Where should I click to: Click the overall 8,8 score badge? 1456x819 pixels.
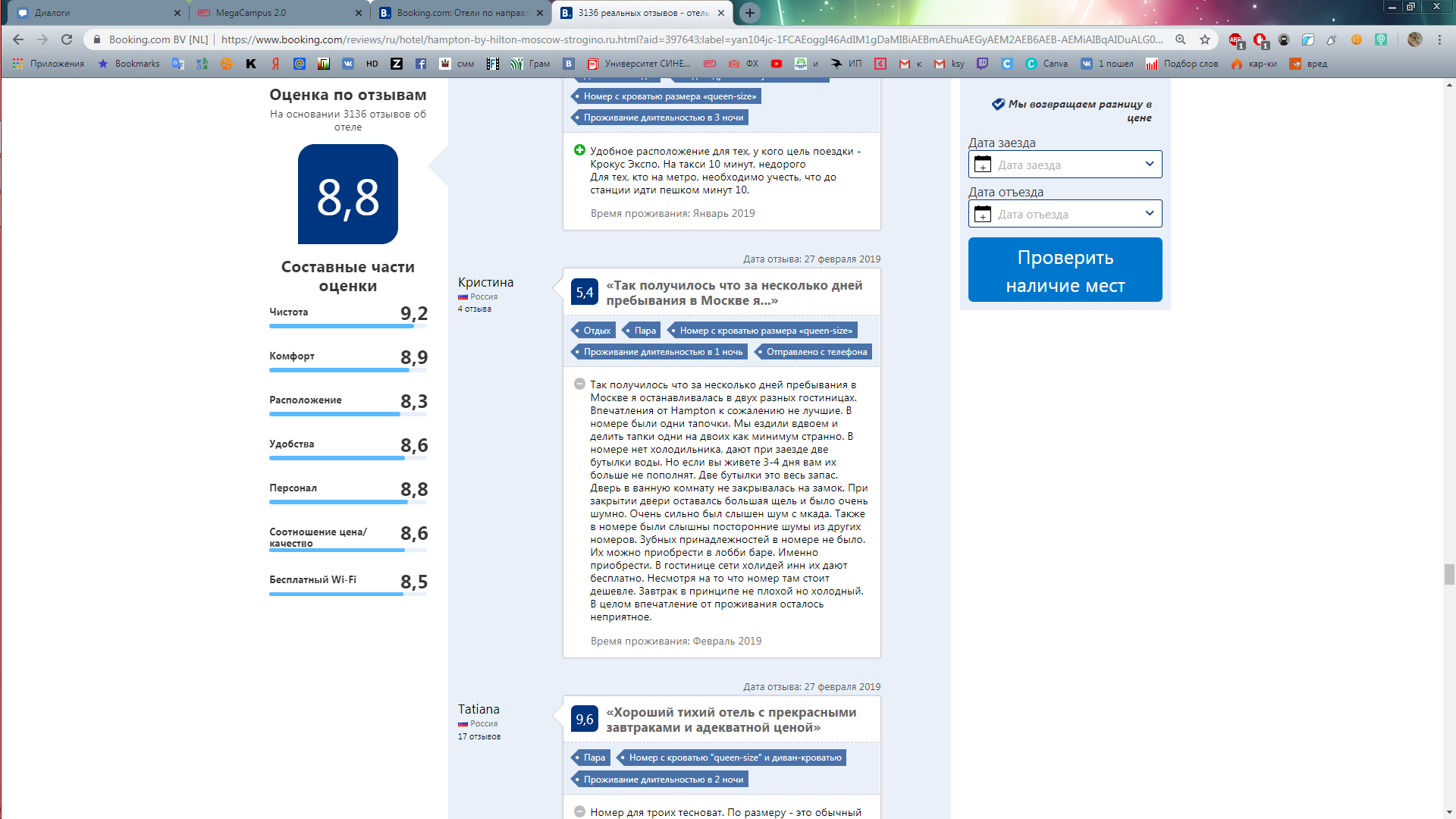click(348, 194)
